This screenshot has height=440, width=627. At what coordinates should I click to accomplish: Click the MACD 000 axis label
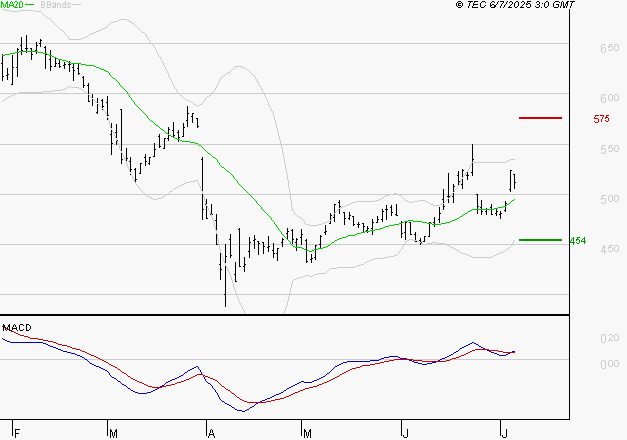point(609,364)
